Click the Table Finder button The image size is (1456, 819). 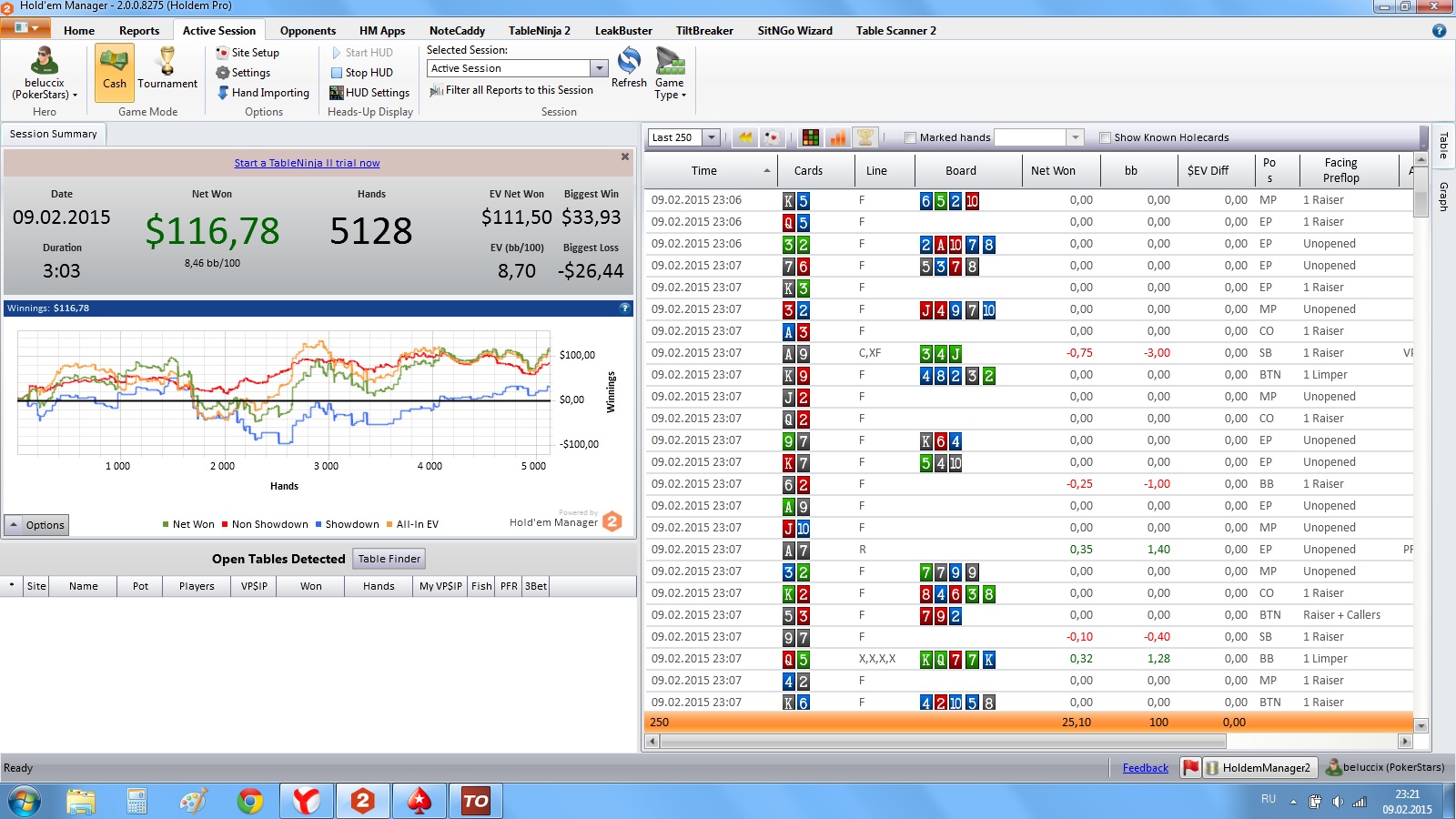tap(389, 559)
